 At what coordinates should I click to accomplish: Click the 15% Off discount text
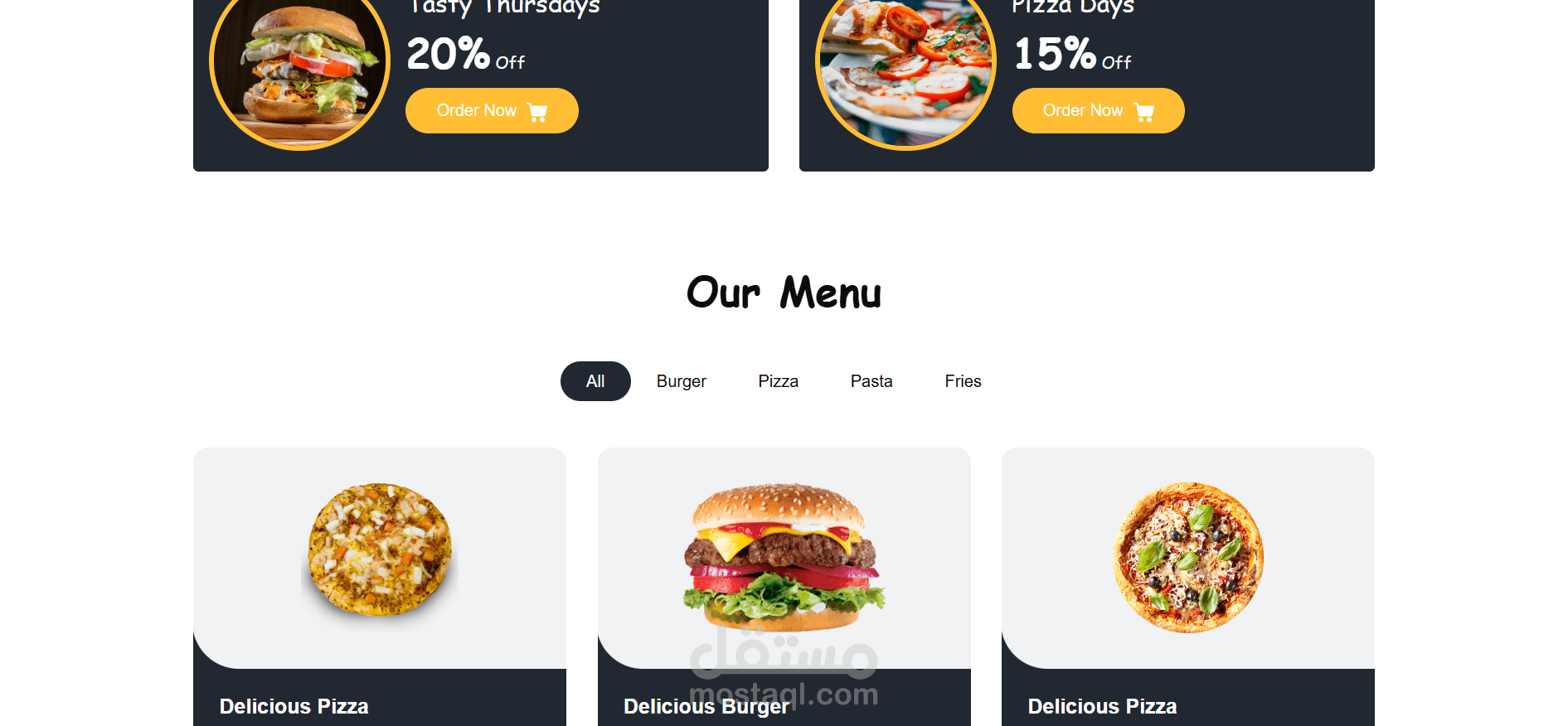tap(1072, 54)
